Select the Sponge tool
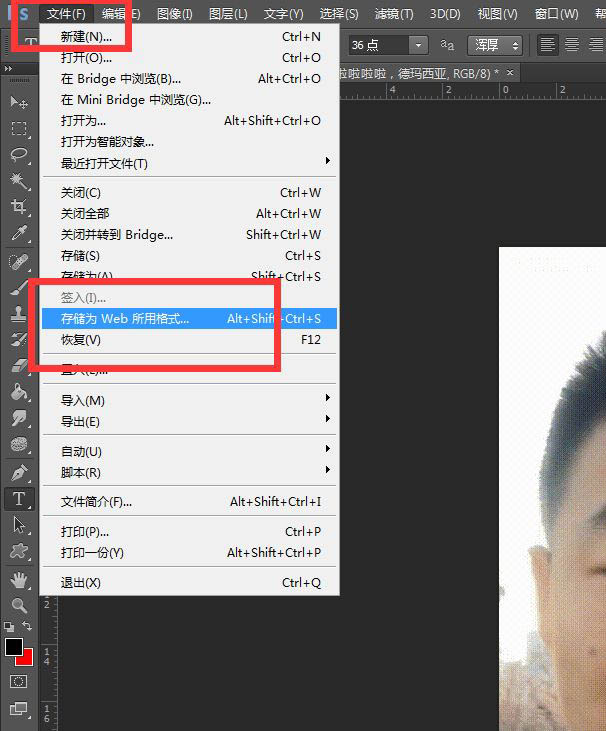This screenshot has height=731, width=606. tap(19, 444)
